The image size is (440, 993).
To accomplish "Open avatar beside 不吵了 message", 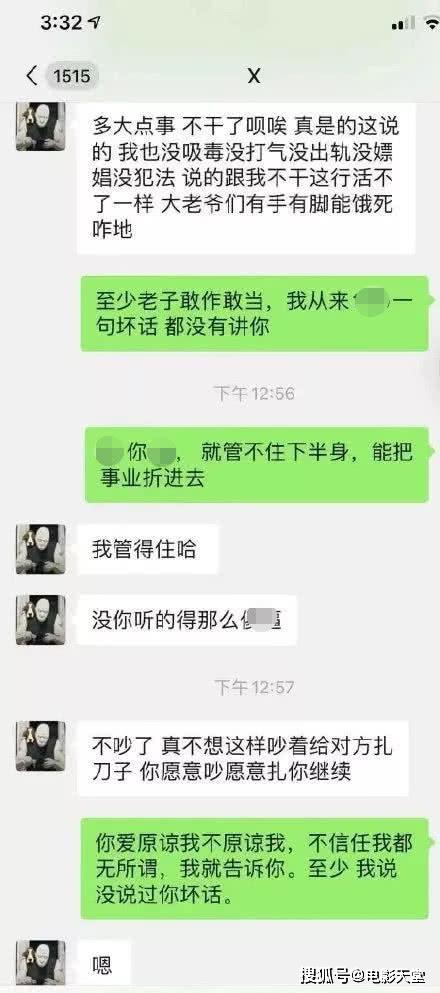I will (41, 745).
